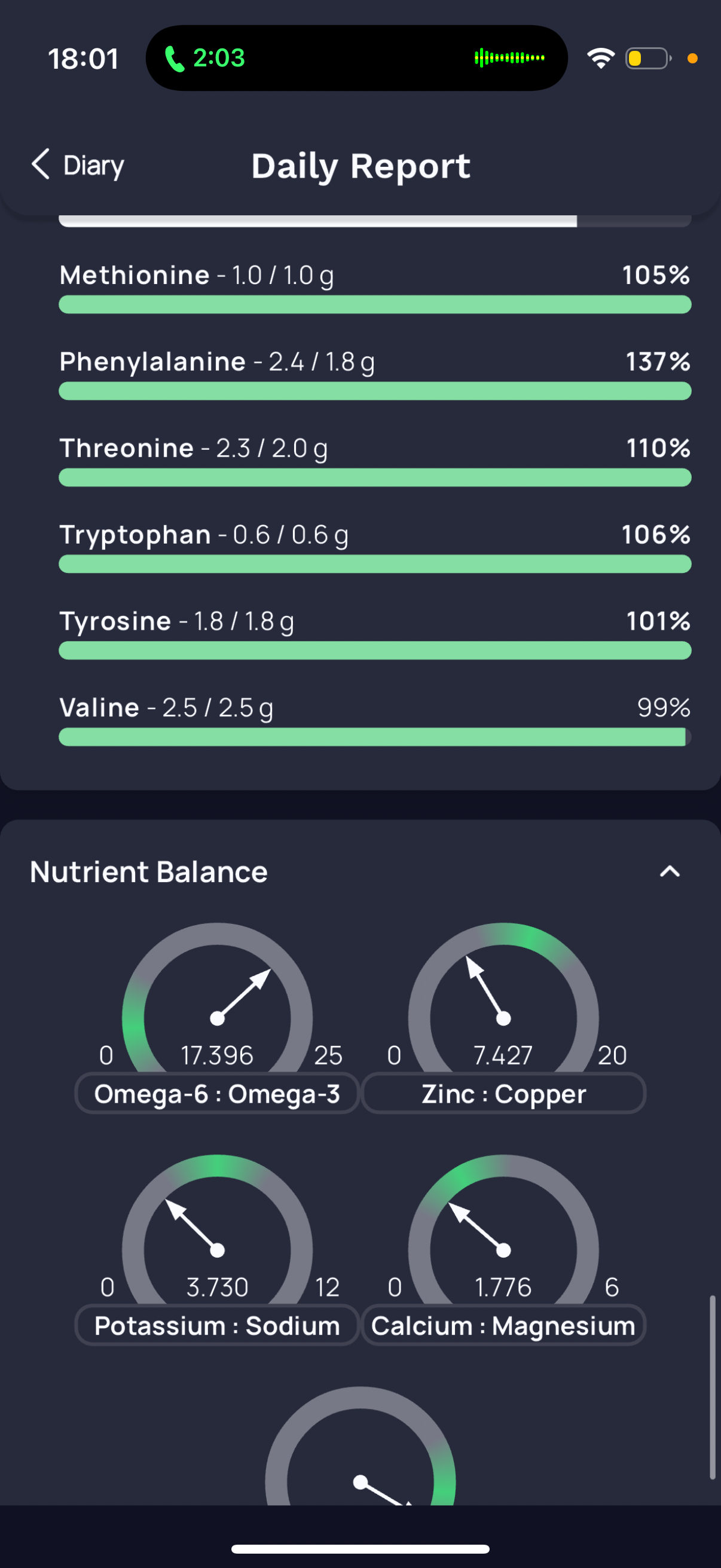The width and height of the screenshot is (721, 1568).
Task: Select the Potassium : Sodium label button
Action: [217, 1325]
